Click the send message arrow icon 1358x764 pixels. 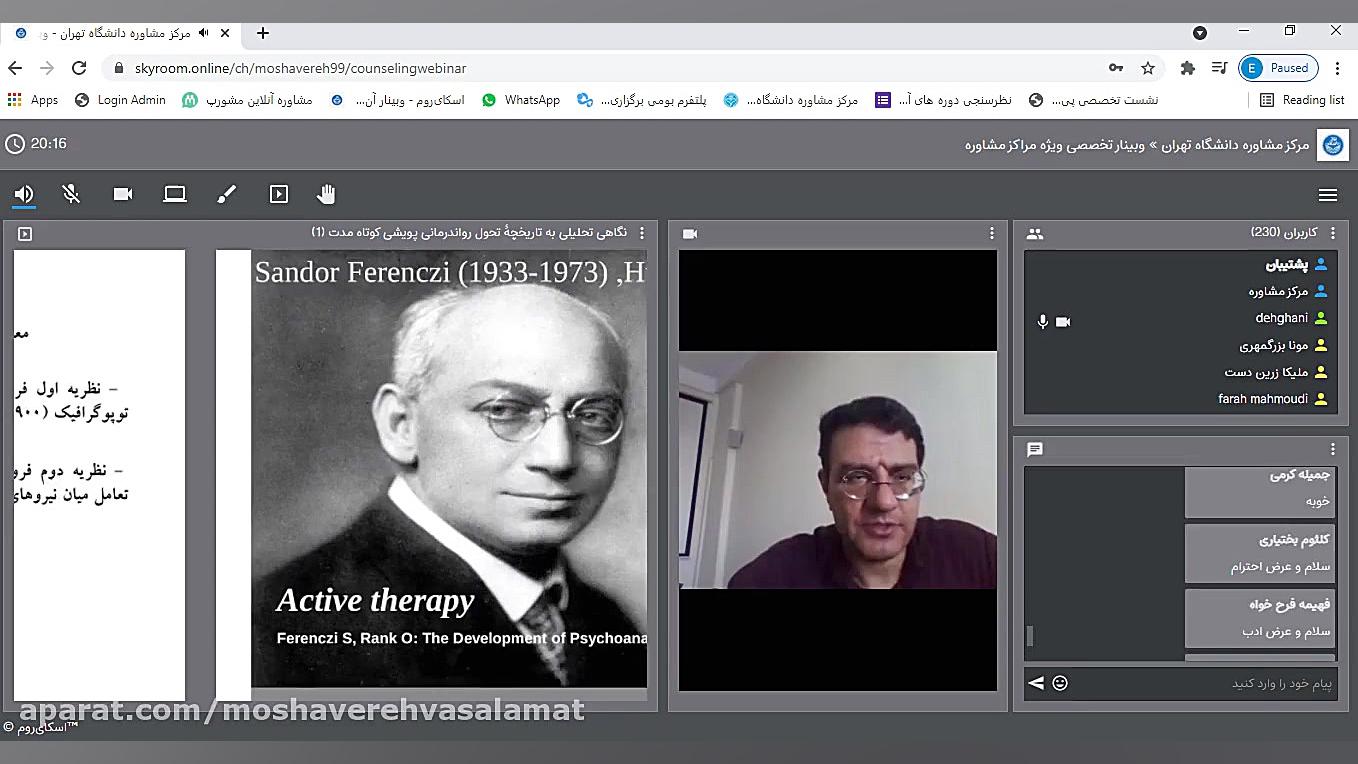click(x=1036, y=683)
